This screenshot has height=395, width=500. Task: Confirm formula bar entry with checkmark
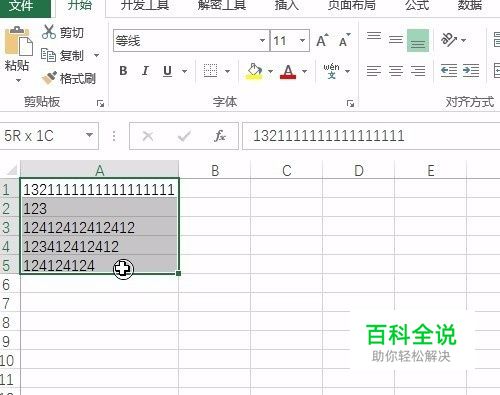(x=184, y=136)
